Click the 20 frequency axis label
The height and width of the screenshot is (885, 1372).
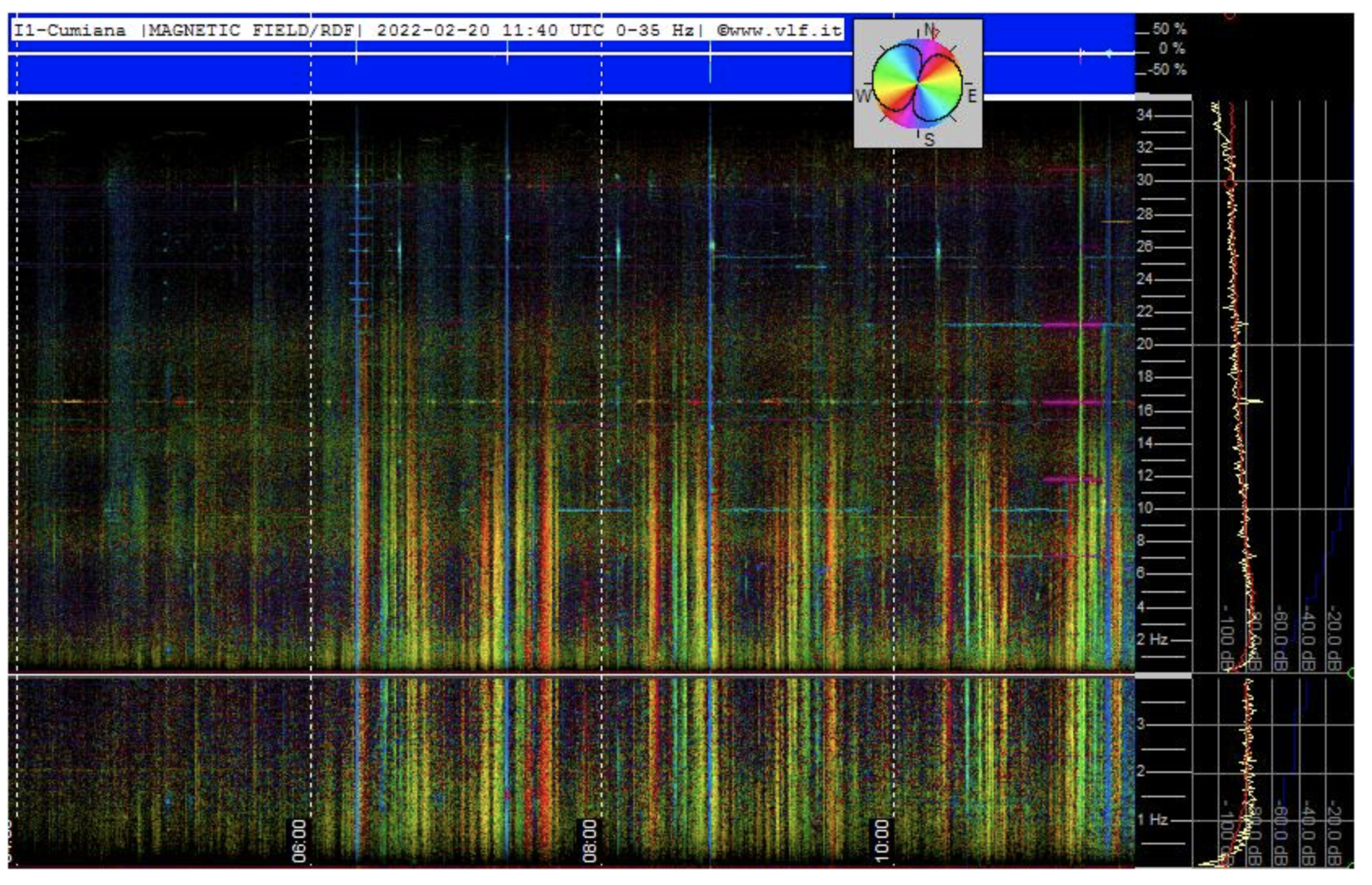[x=1145, y=344]
